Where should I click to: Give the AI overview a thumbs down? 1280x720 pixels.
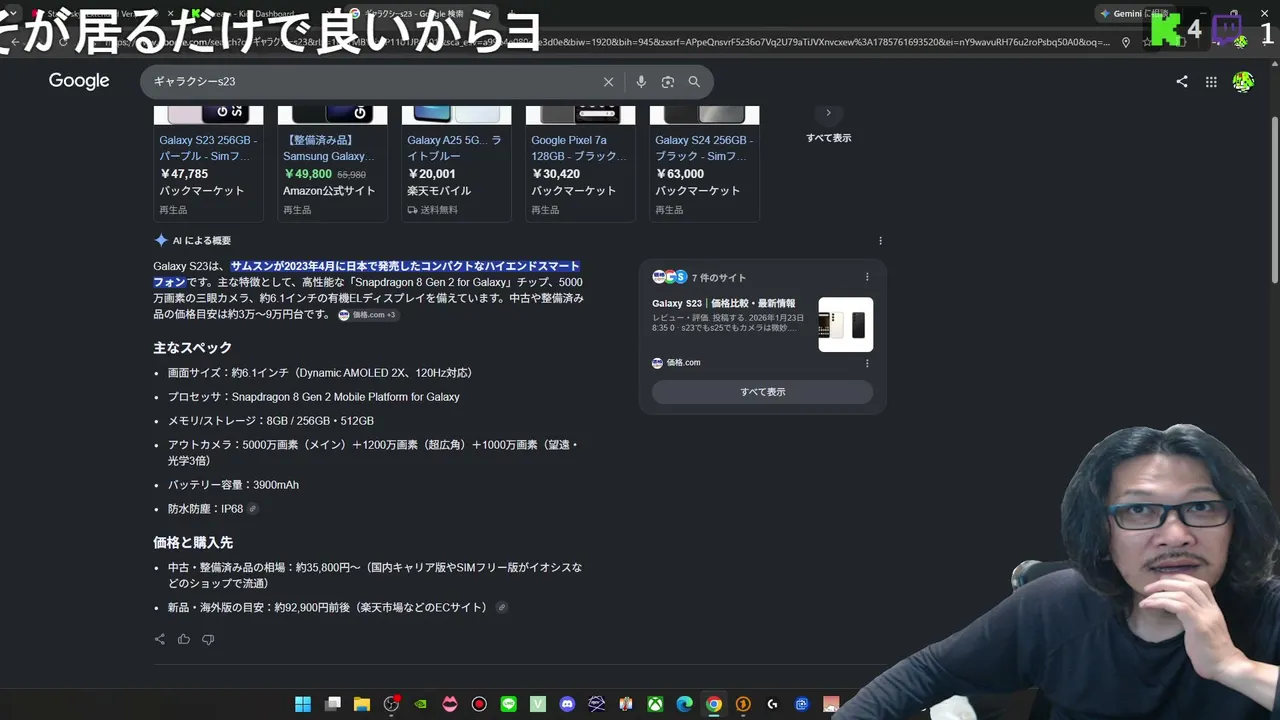click(x=208, y=639)
